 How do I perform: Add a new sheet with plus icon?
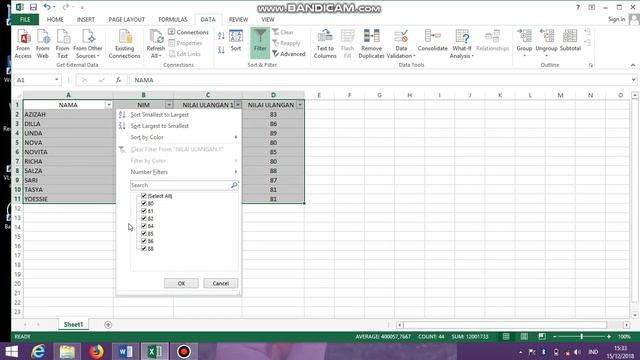pyautogui.click(x=108, y=324)
